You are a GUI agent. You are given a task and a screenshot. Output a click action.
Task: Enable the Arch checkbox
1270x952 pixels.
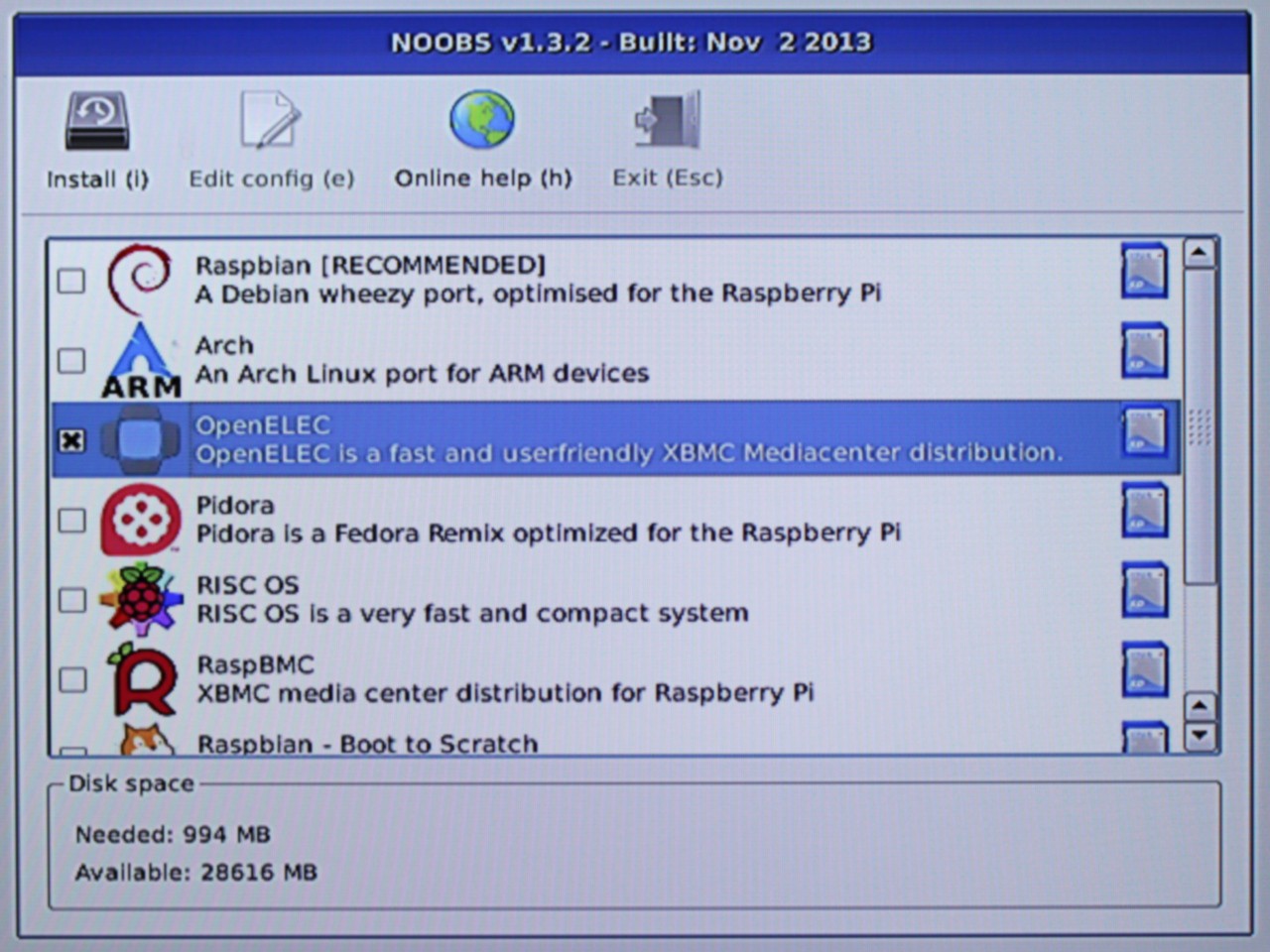tap(71, 360)
